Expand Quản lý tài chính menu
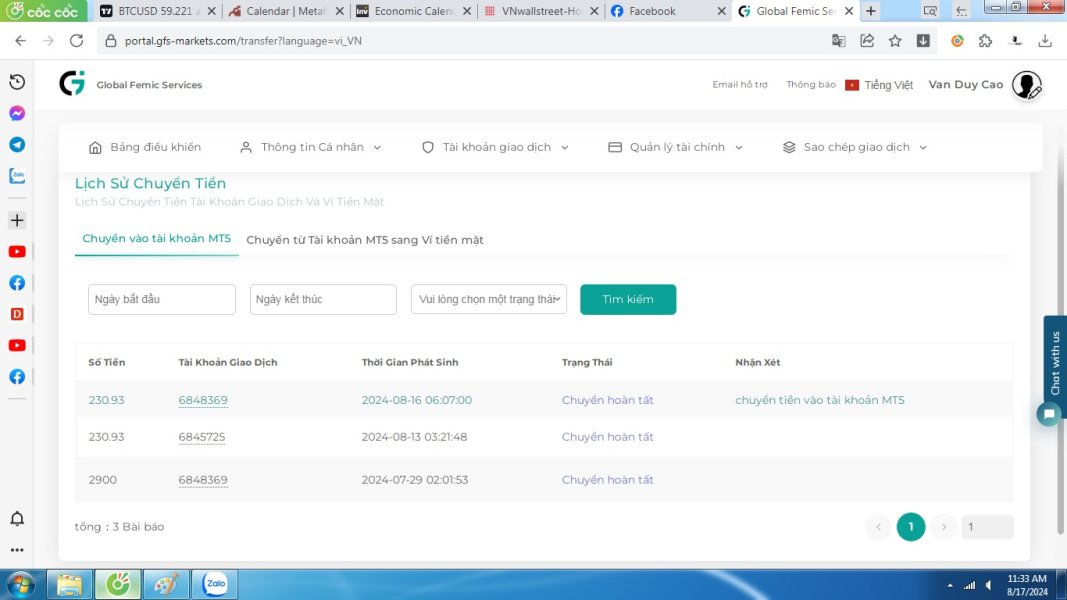The height and width of the screenshot is (600, 1067). tap(675, 147)
